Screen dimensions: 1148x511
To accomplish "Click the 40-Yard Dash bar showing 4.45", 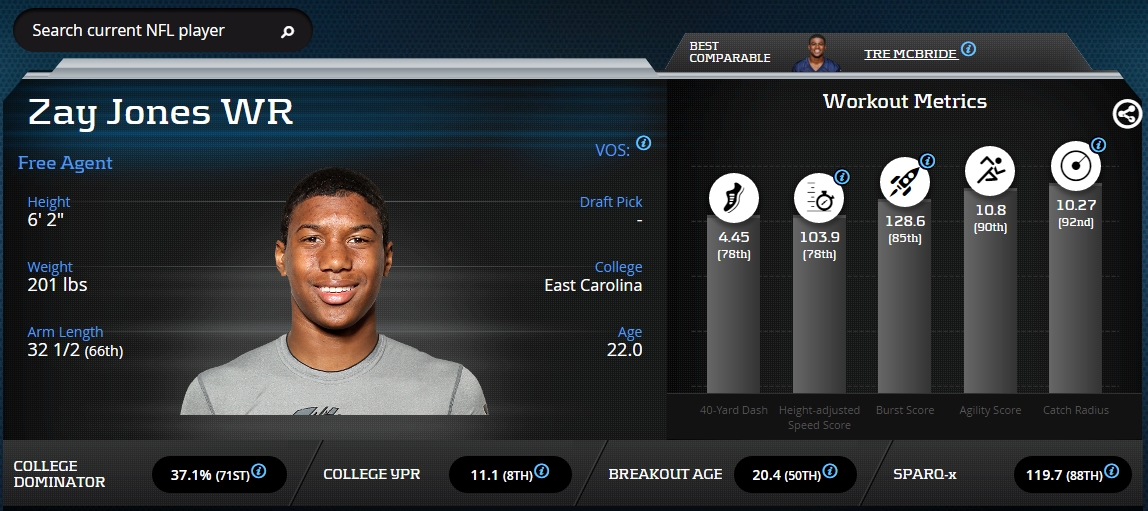I will click(x=734, y=305).
